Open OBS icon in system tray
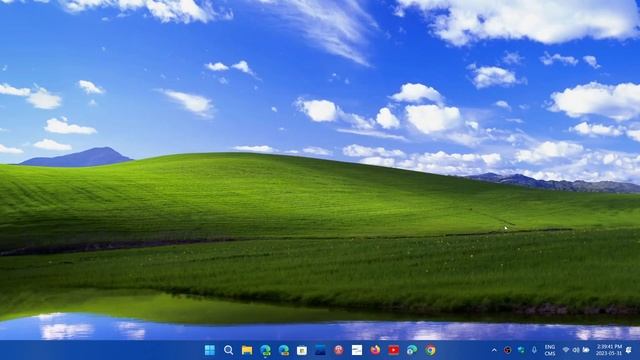 [507, 350]
